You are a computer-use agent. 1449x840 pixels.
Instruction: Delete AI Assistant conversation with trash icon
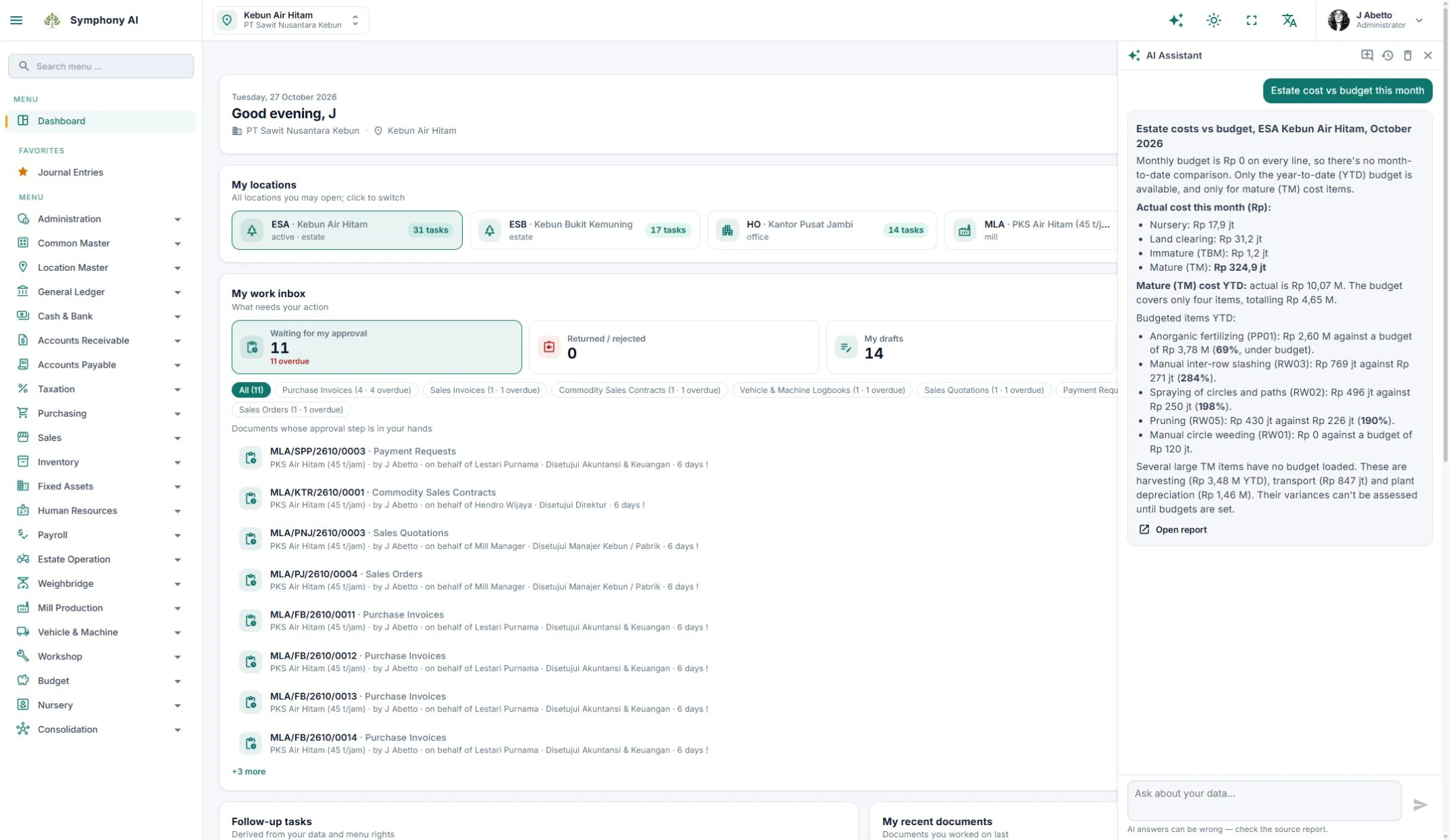tap(1408, 55)
